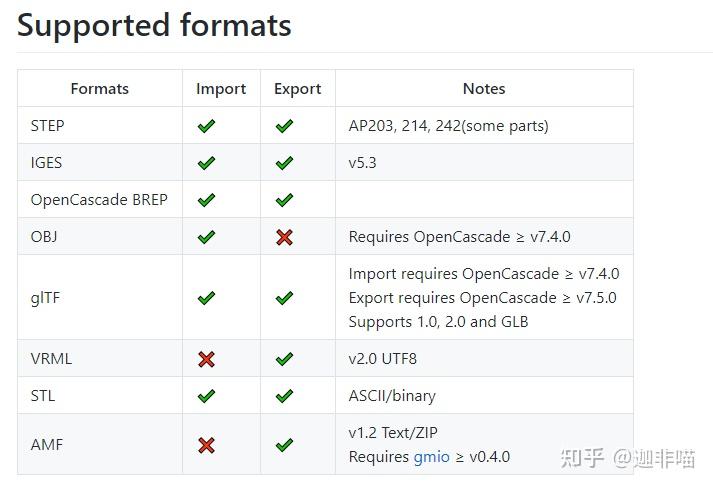713x488 pixels.
Task: Click the Formats column header
Action: [100, 89]
